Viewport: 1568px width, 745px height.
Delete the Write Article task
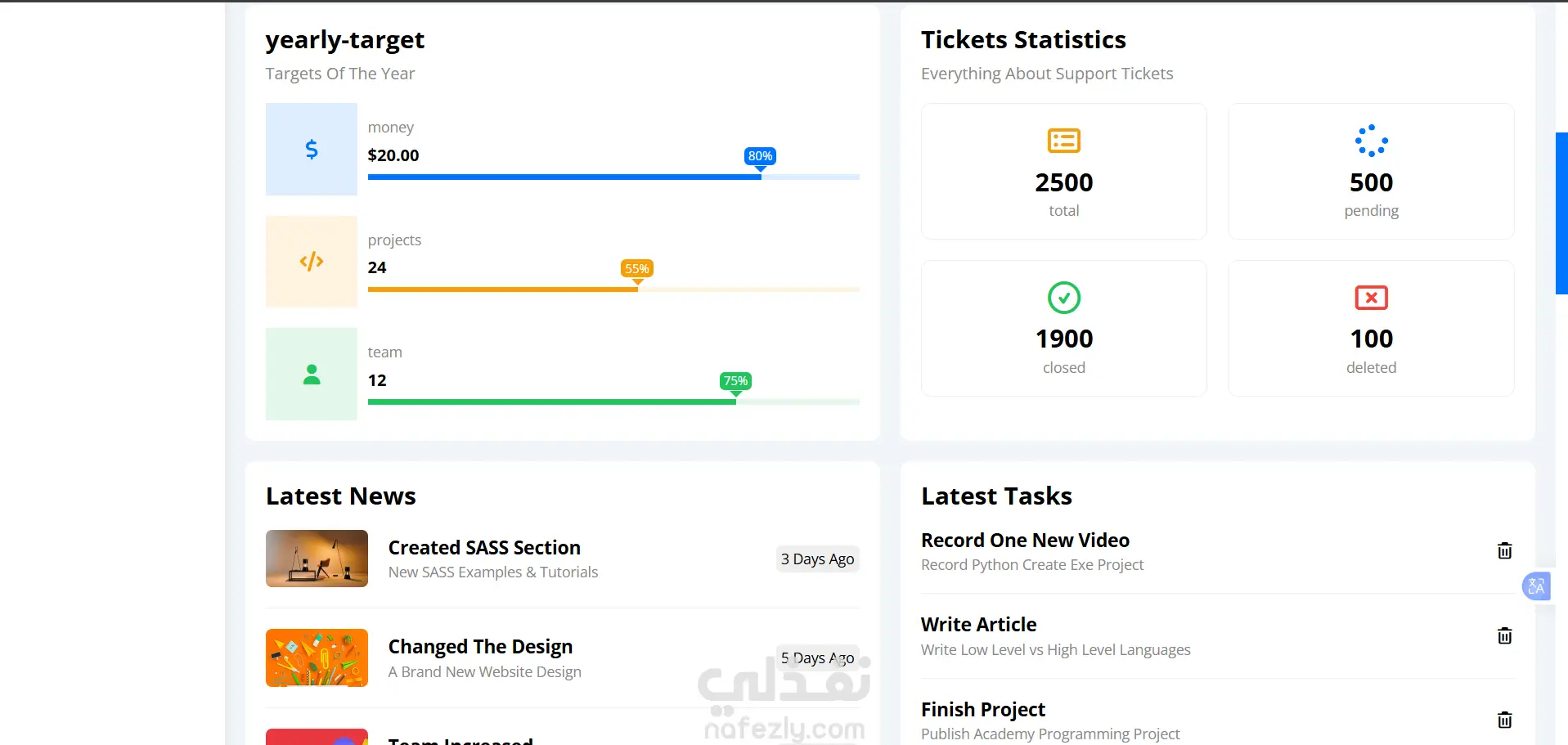(x=1504, y=635)
